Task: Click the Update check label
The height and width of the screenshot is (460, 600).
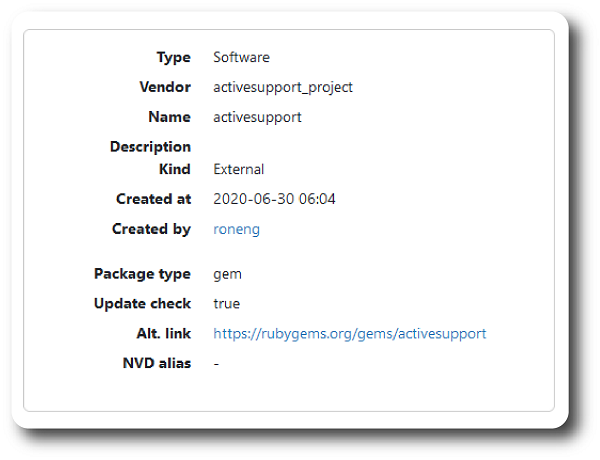Action: click(142, 303)
